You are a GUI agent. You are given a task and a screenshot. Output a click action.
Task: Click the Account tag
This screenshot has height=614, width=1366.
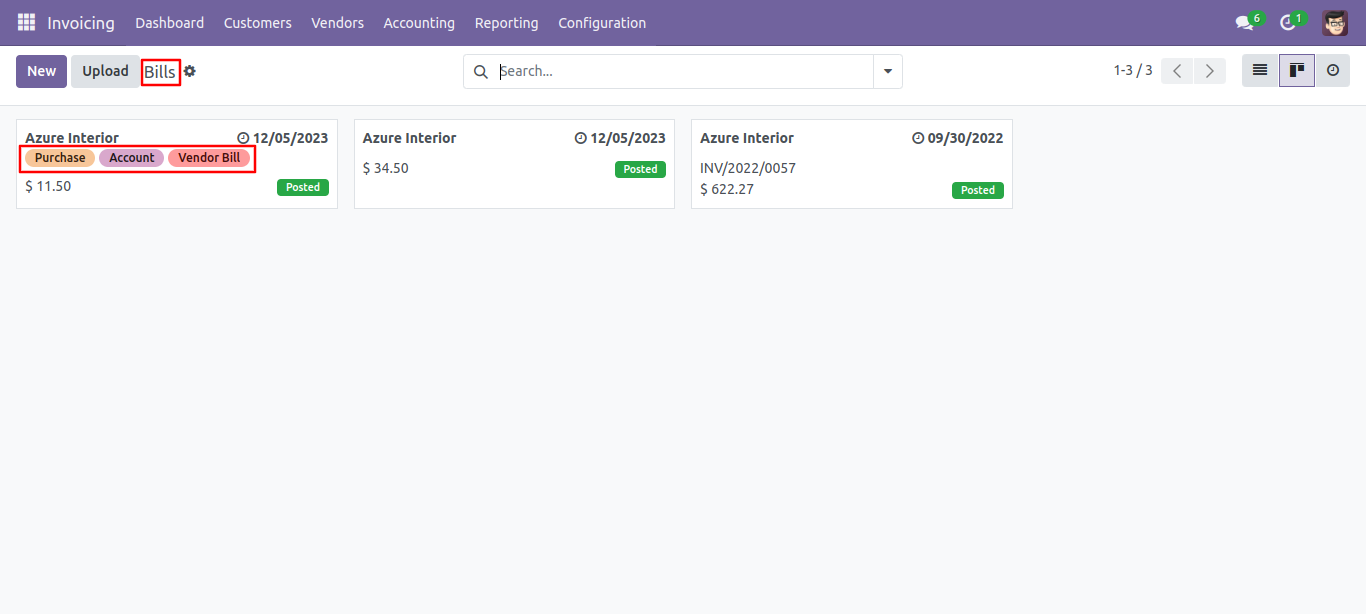coord(132,158)
